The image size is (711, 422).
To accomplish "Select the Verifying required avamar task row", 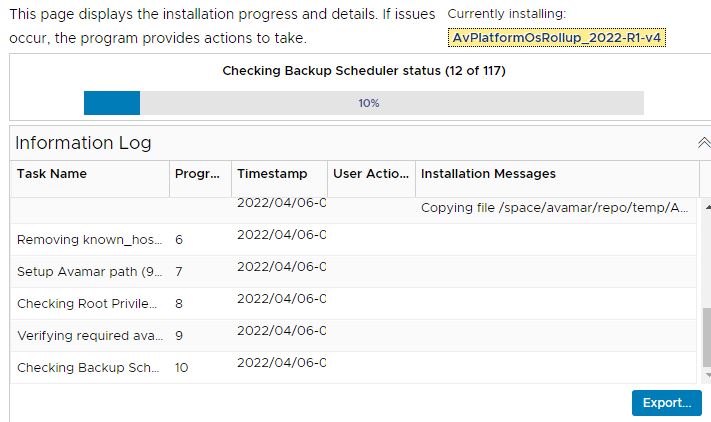I will coord(88,336).
